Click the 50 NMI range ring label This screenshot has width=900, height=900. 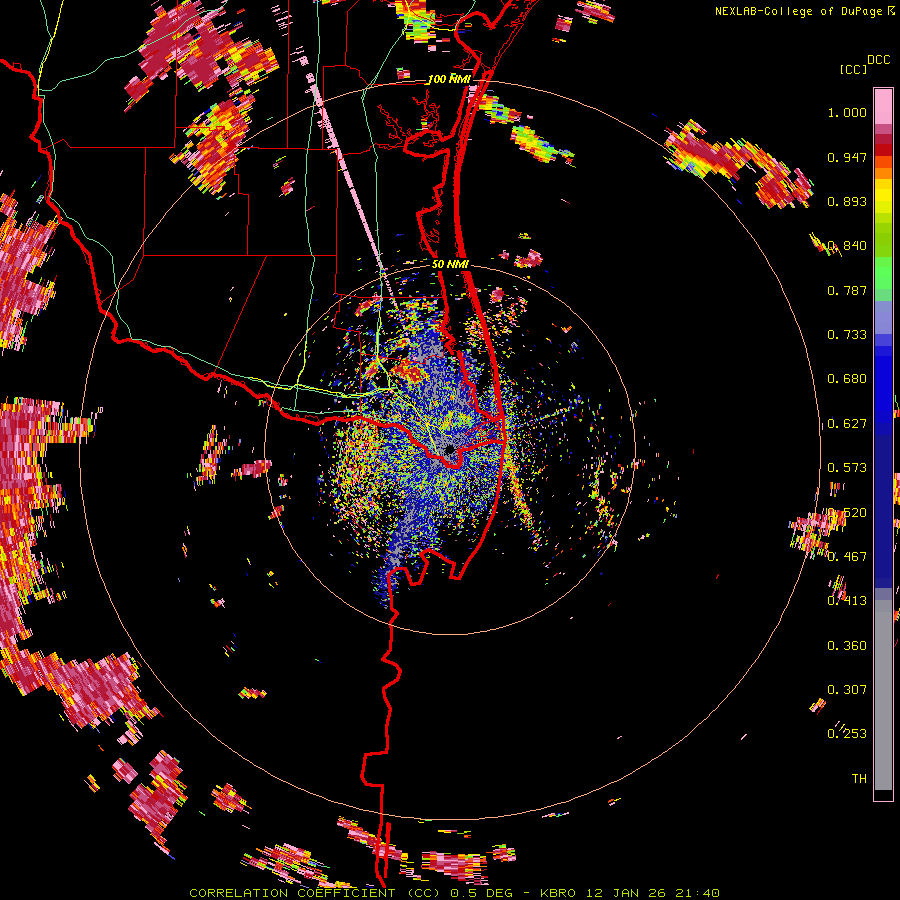pos(450,265)
